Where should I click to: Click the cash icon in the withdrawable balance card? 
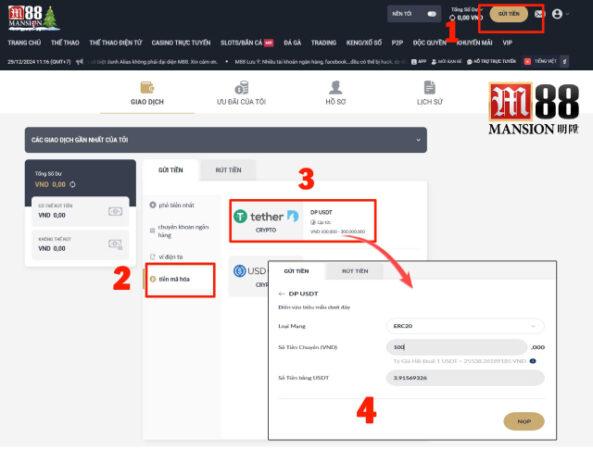(x=115, y=211)
